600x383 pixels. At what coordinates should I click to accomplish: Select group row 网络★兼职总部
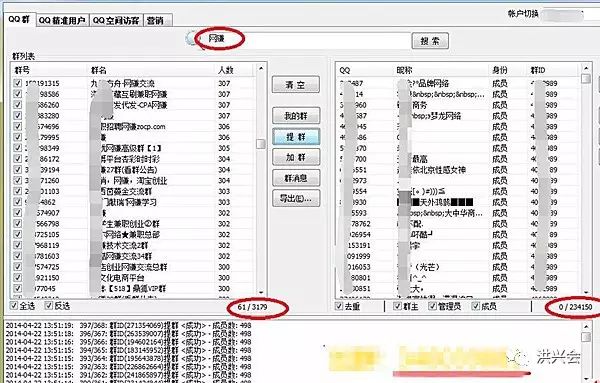(x=133, y=234)
